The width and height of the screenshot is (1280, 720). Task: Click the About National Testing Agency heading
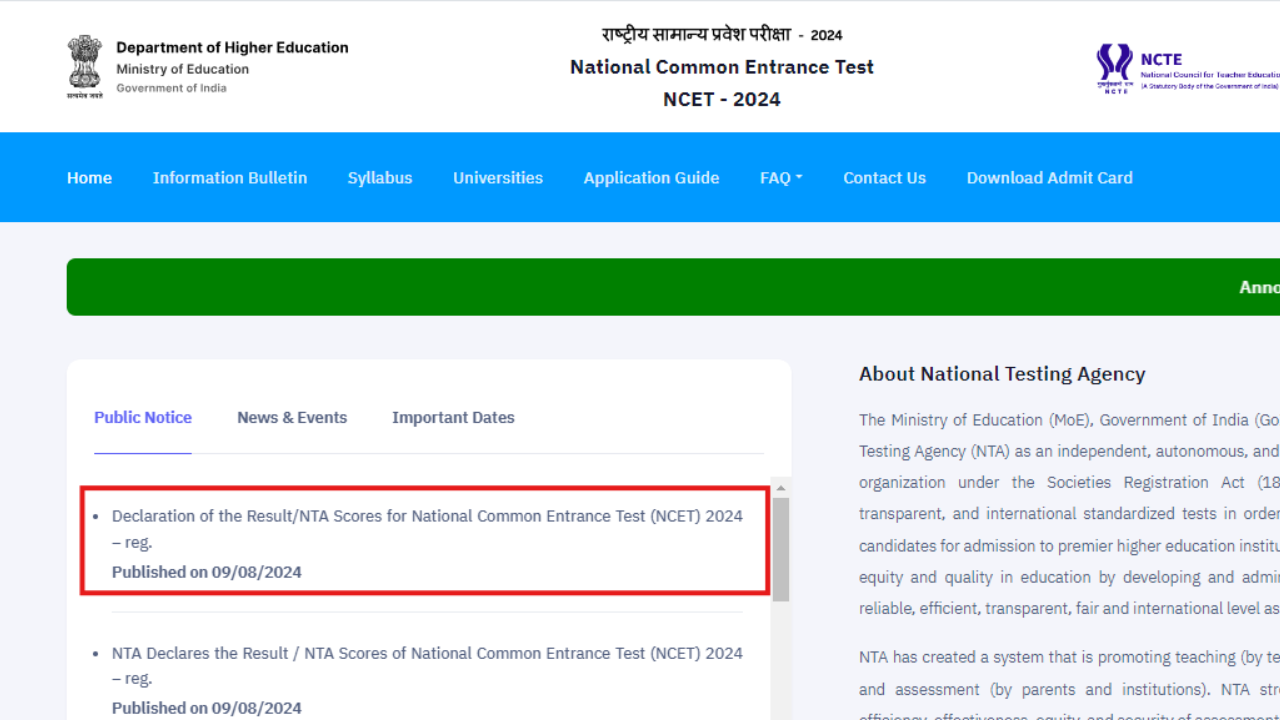point(1002,373)
